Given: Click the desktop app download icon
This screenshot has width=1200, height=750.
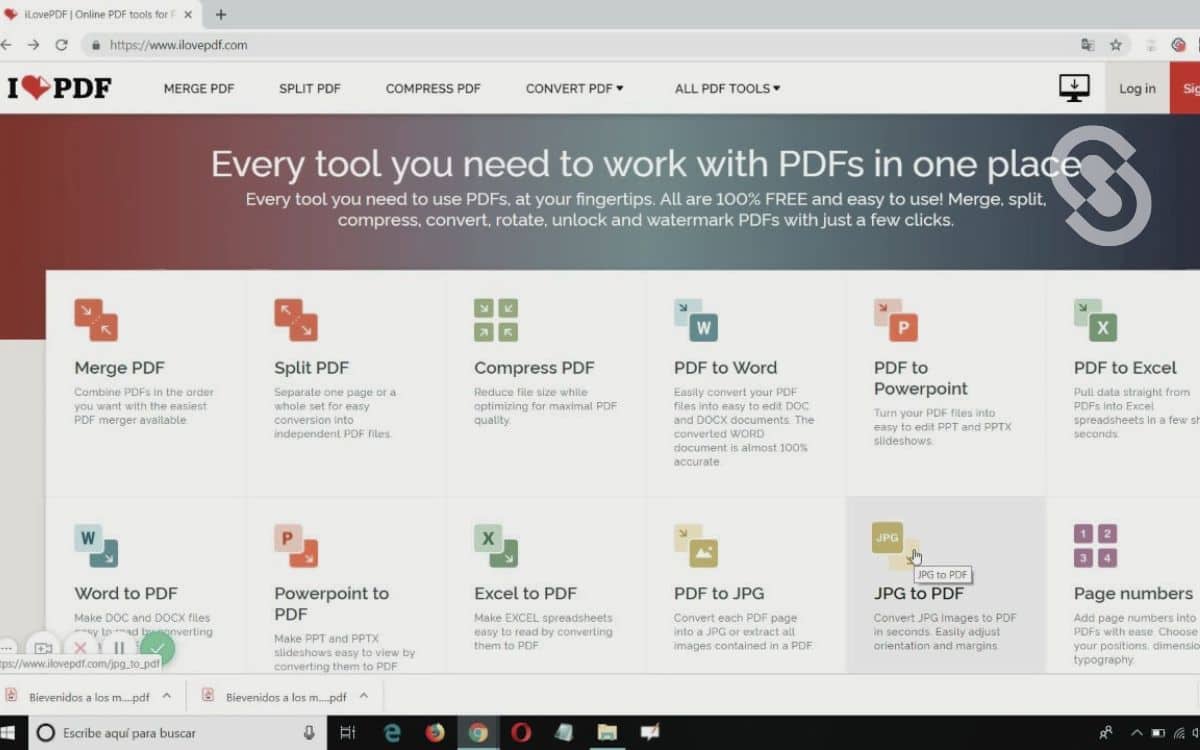Looking at the screenshot, I should (1074, 88).
